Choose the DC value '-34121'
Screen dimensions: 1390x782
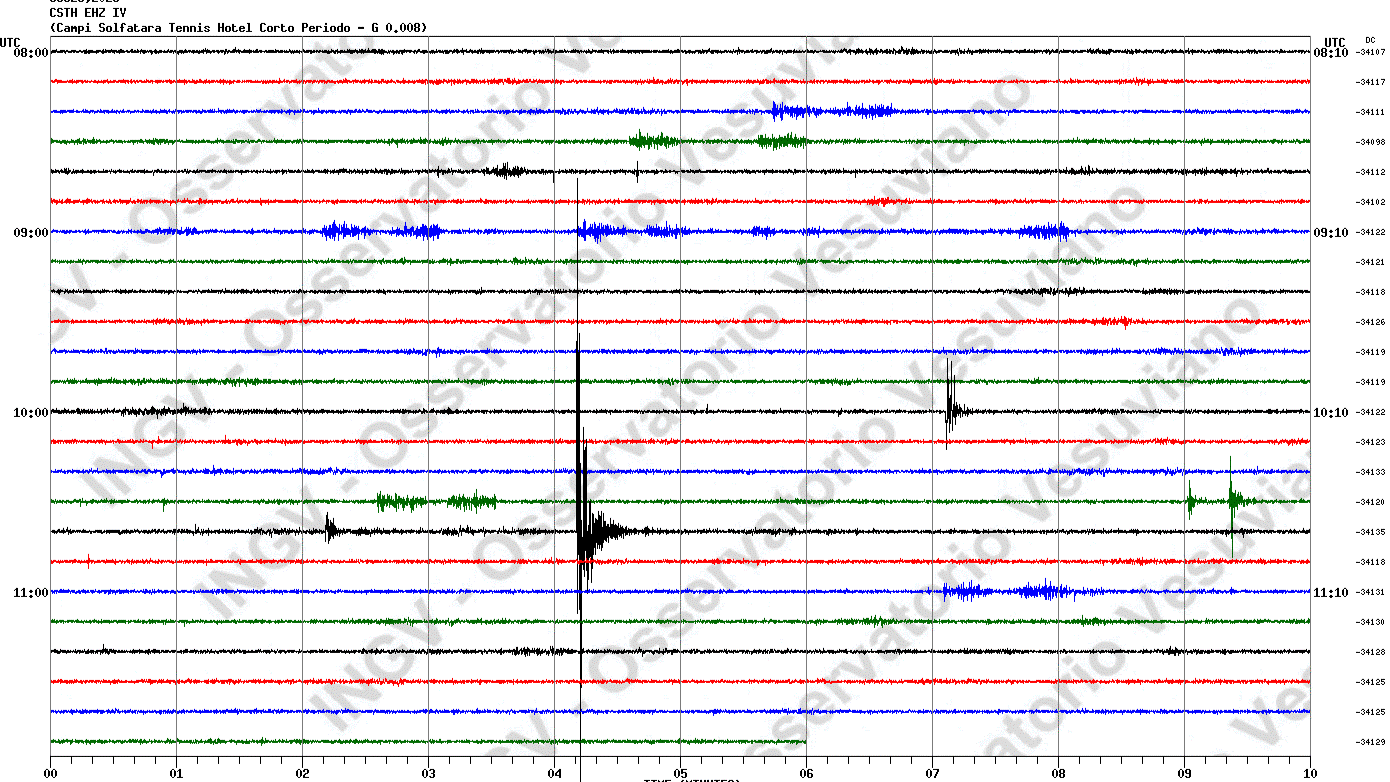coord(1370,262)
